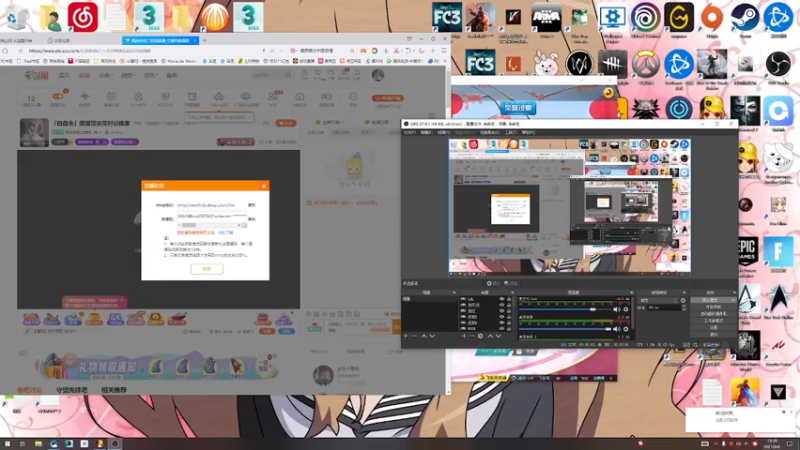The width and height of the screenshot is (800, 450).
Task: Open the OBS 帮助 menu
Action: (528, 133)
